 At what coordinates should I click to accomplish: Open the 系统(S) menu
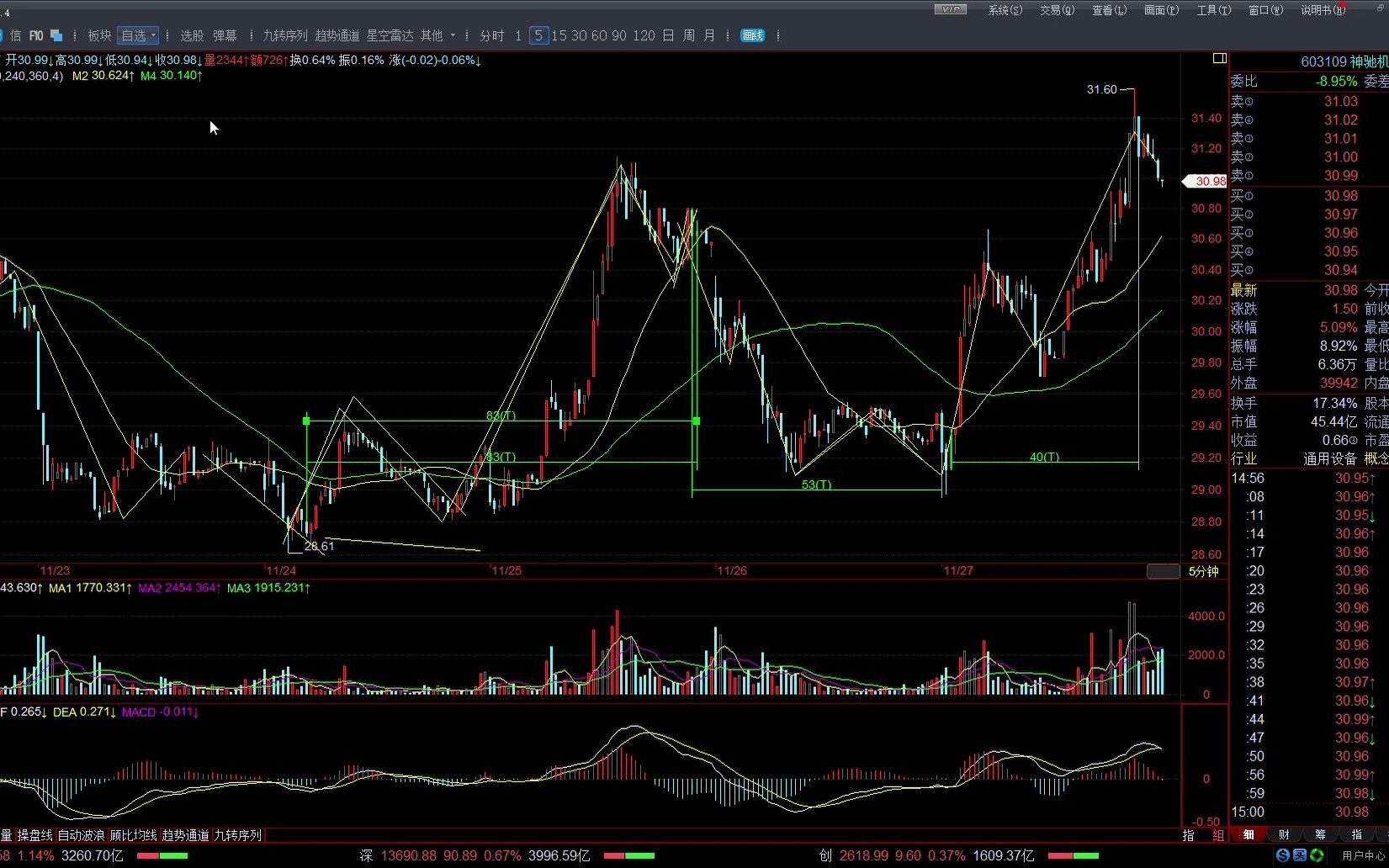coord(1005,10)
